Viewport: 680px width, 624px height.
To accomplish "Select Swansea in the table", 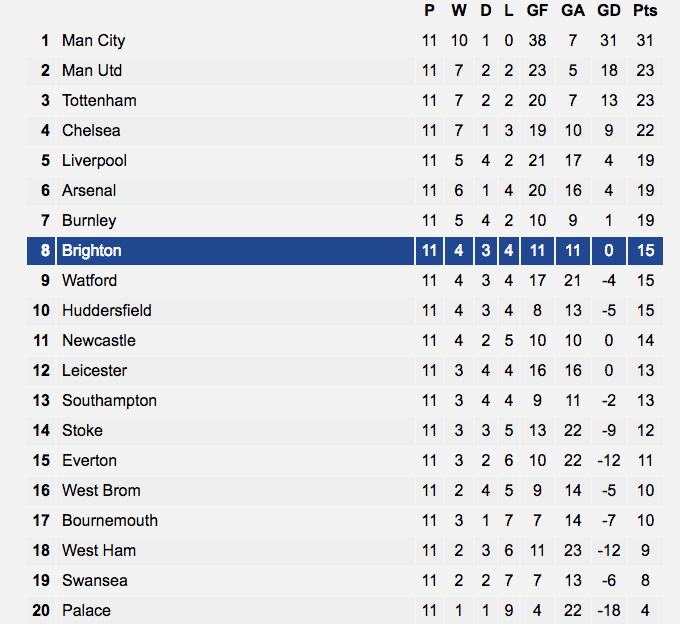I will pyautogui.click(x=95, y=581).
